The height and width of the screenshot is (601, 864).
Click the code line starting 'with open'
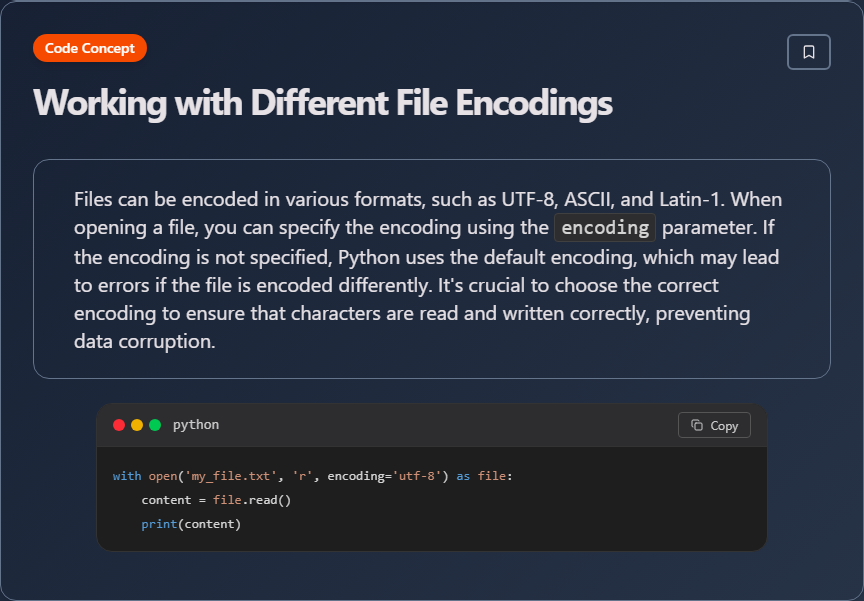coord(312,476)
